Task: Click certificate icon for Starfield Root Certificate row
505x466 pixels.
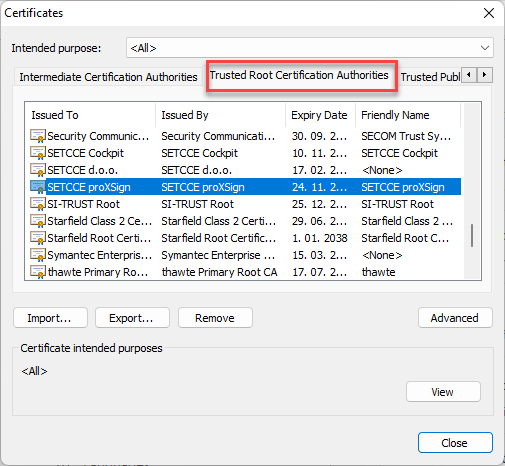Action: coord(38,238)
